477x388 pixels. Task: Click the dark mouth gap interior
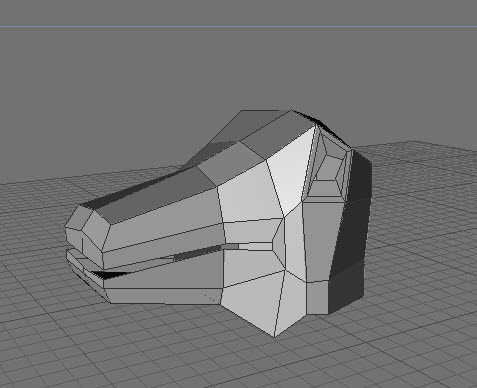[x=197, y=253]
